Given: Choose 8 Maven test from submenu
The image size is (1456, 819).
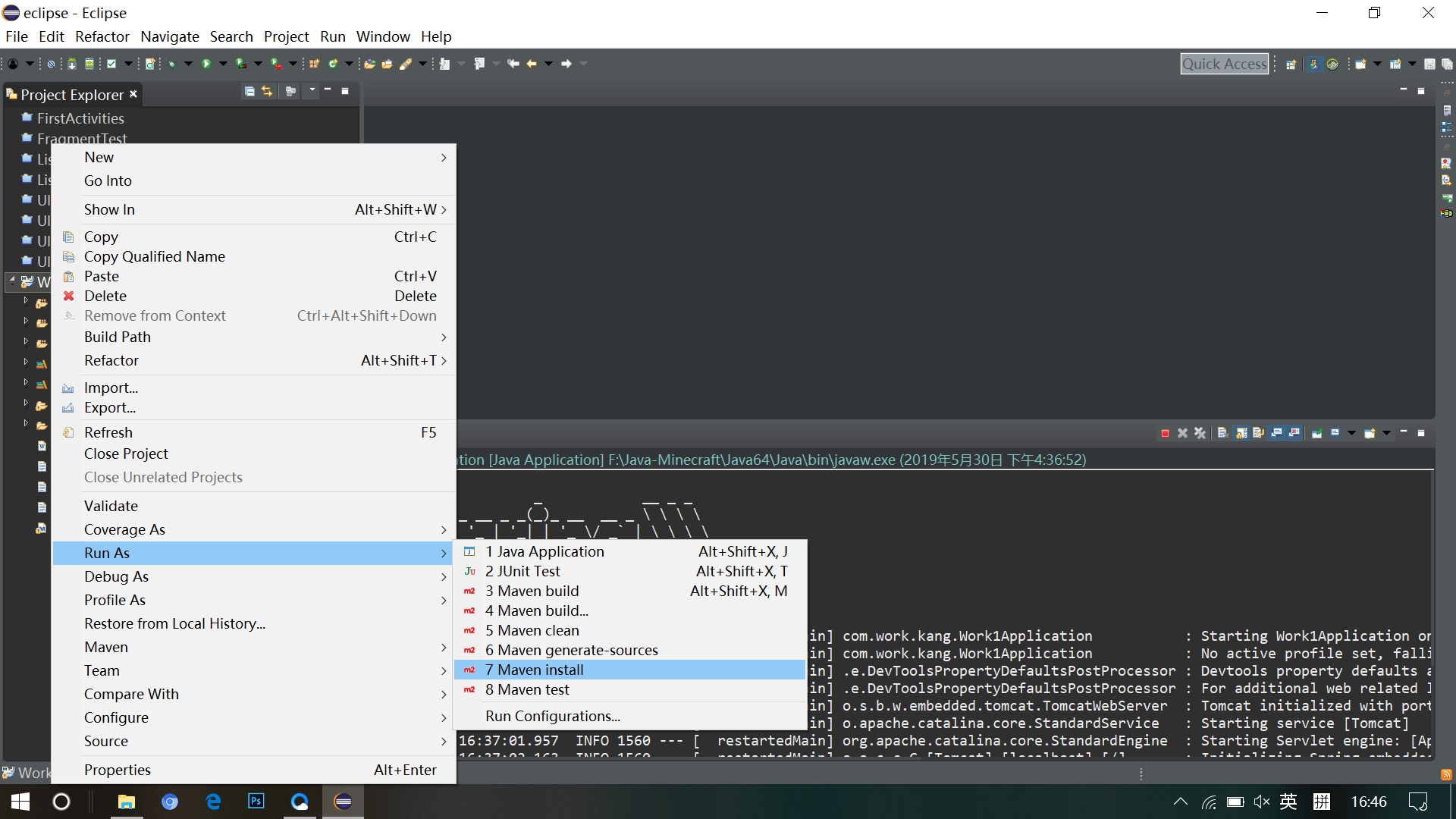Looking at the screenshot, I should [629, 690].
